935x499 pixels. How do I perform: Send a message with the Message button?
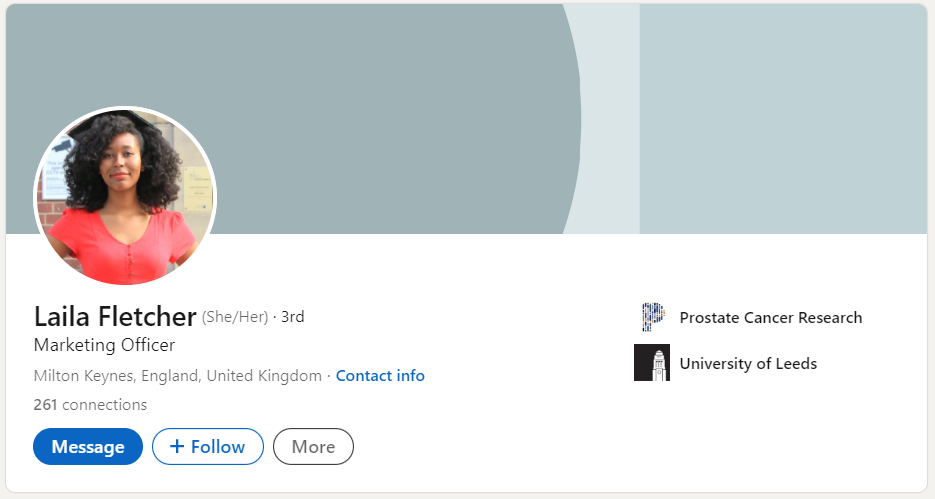point(88,447)
